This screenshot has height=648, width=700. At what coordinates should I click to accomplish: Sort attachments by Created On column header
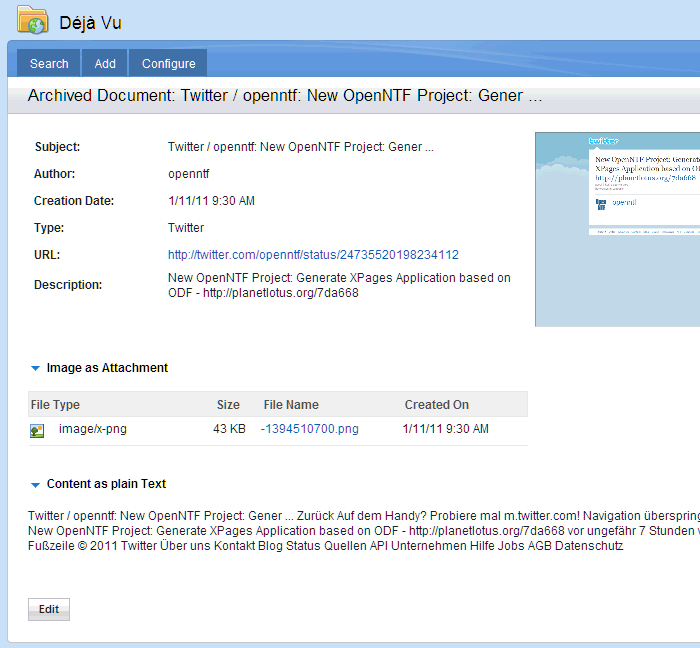click(436, 405)
